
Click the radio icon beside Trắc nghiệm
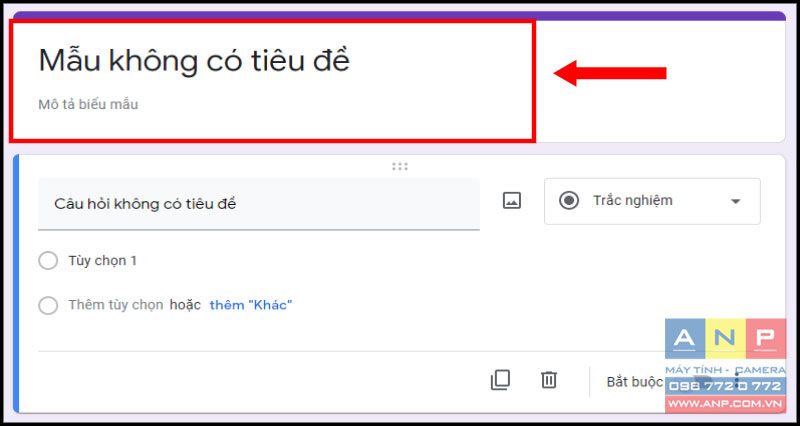[x=569, y=201]
